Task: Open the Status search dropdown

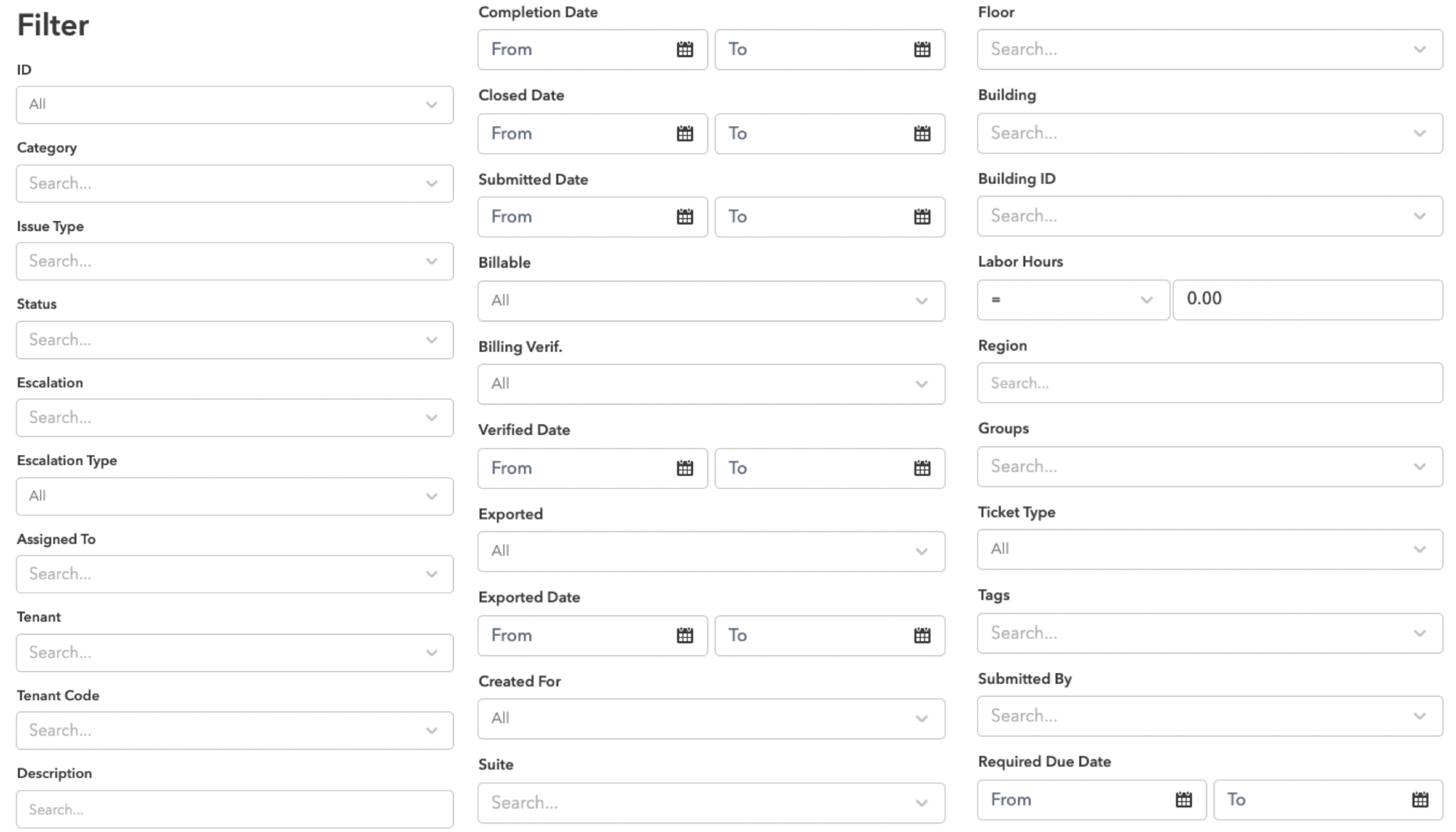Action: coord(235,340)
